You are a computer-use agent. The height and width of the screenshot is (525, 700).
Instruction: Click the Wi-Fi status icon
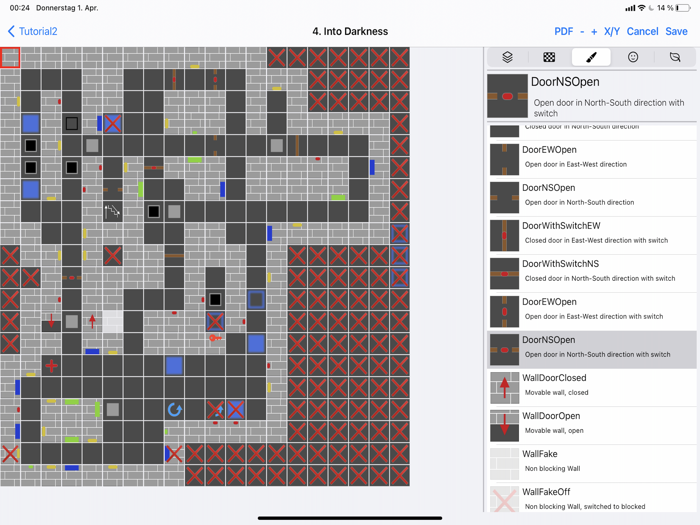642,8
